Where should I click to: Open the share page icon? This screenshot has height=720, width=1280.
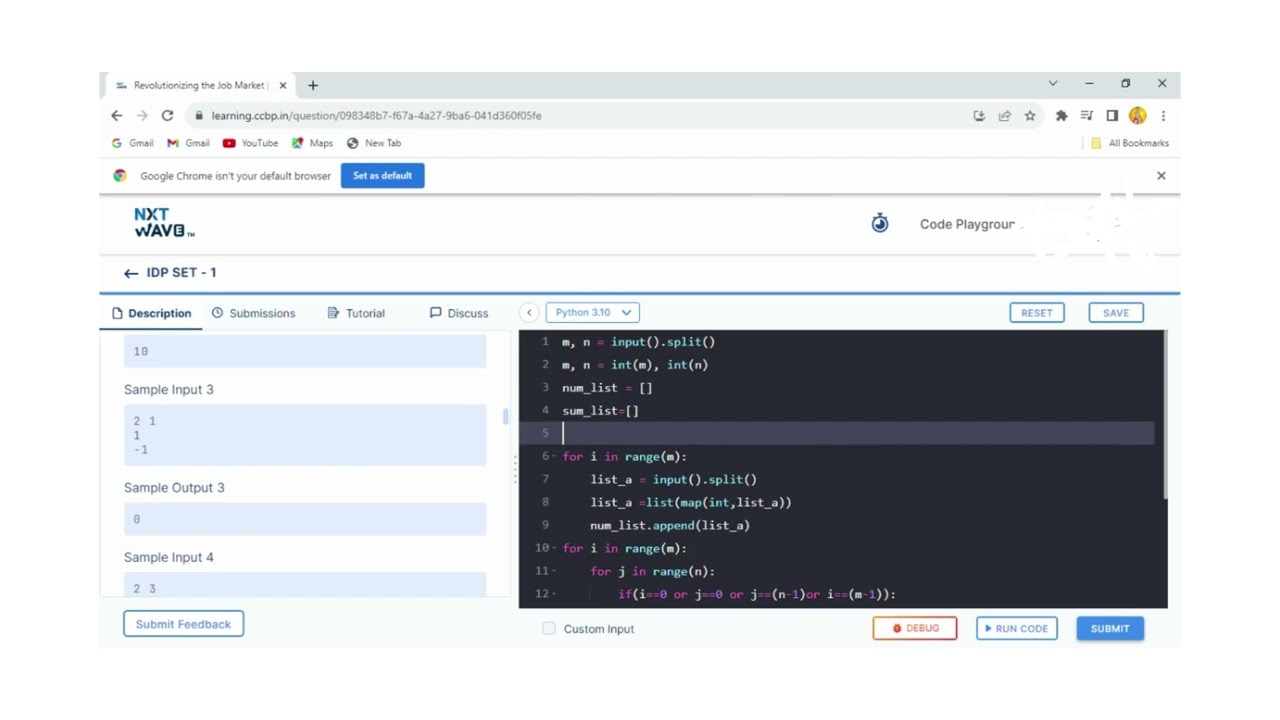click(1004, 116)
